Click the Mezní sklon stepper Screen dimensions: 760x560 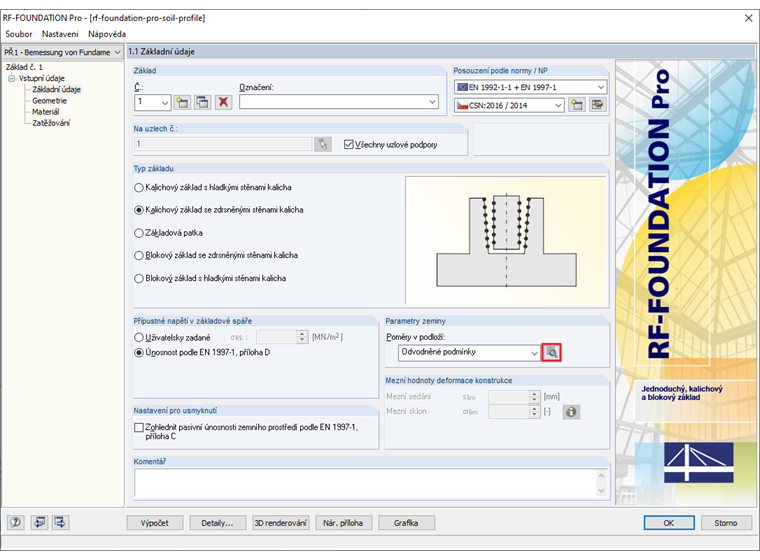pyautogui.click(x=534, y=412)
